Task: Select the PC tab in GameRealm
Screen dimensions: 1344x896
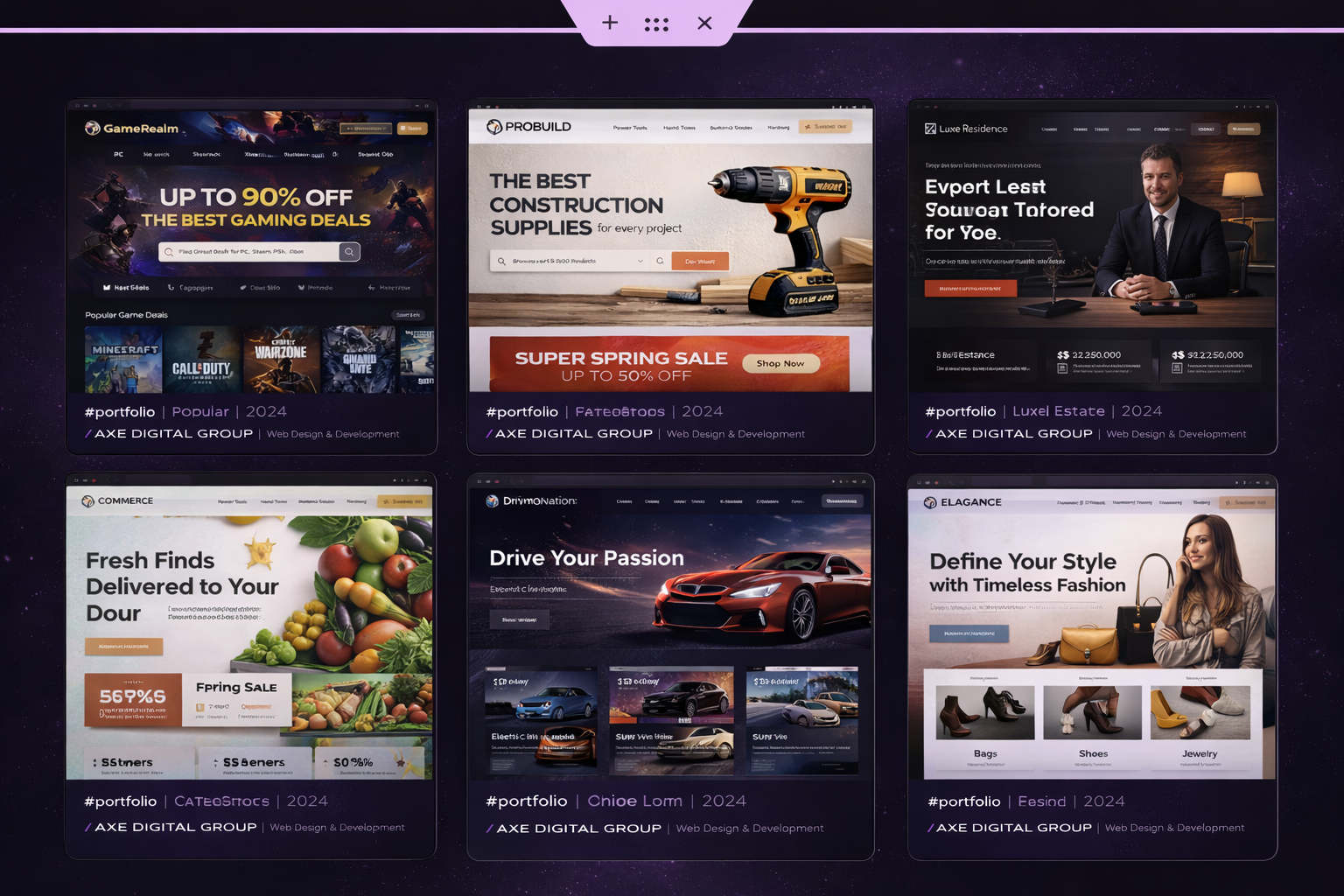Action: (118, 154)
